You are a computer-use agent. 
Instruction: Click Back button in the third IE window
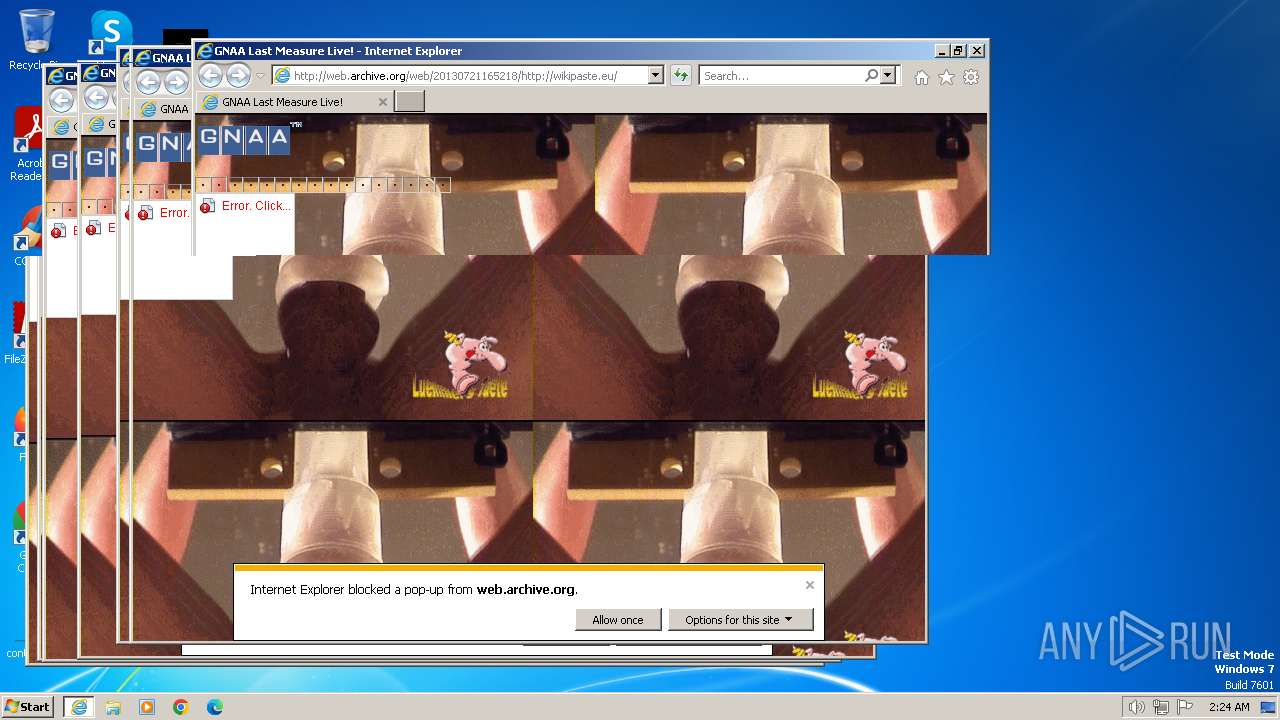[96, 97]
